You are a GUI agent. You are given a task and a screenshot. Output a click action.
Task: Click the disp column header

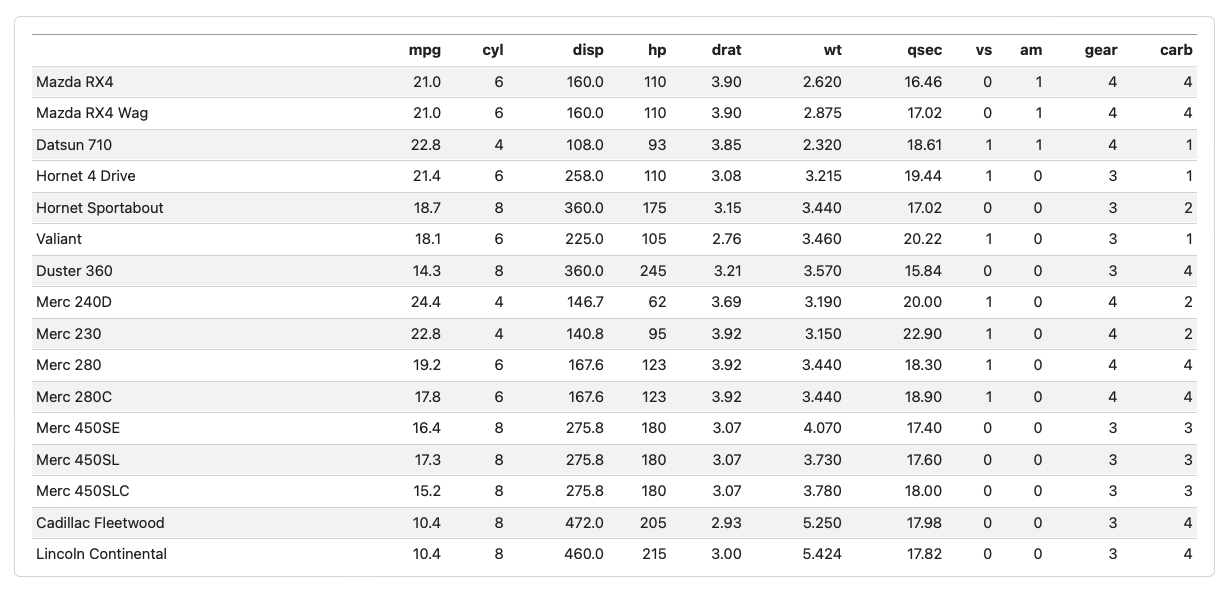pyautogui.click(x=588, y=50)
